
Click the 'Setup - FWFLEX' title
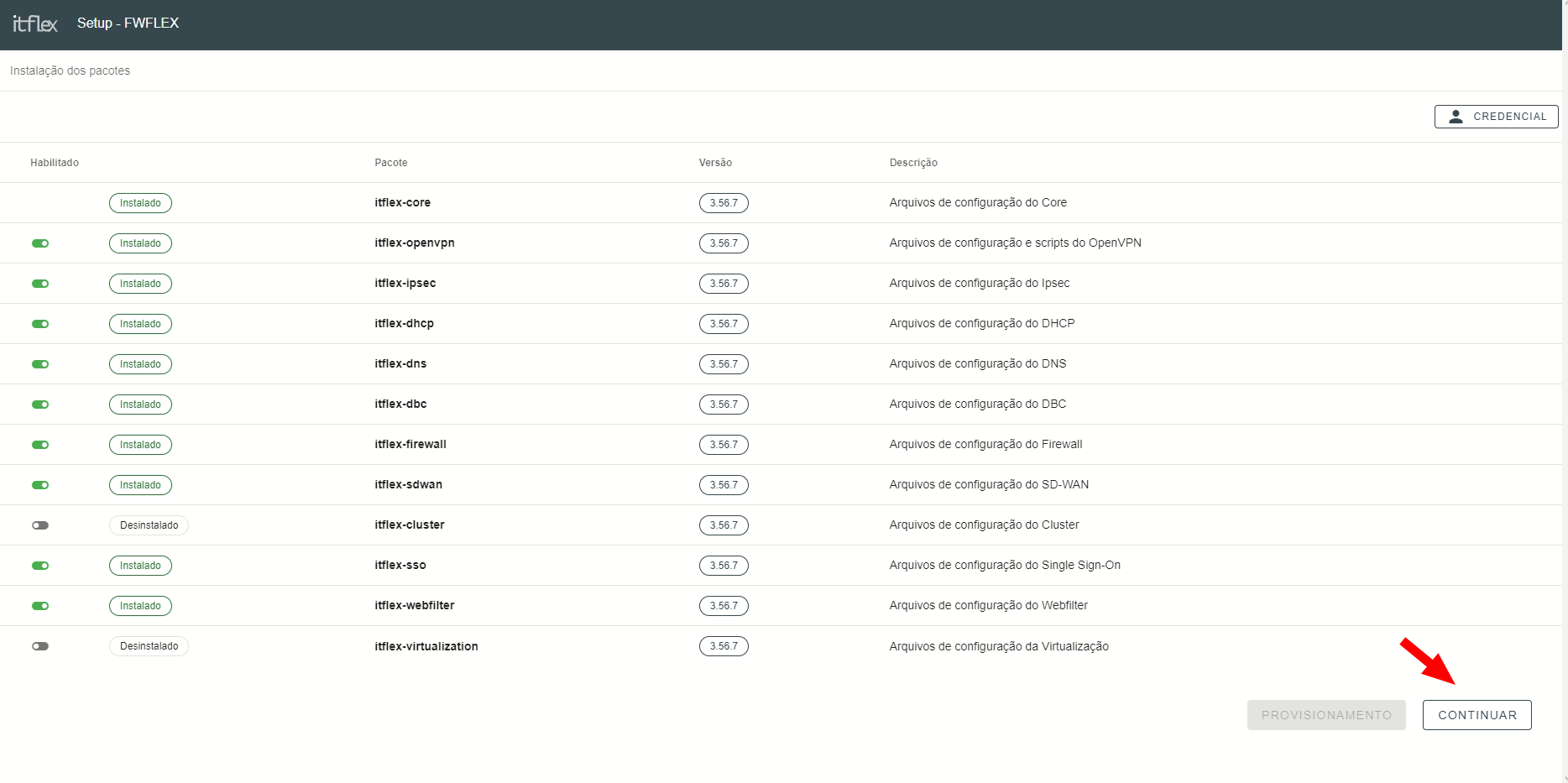click(x=128, y=23)
